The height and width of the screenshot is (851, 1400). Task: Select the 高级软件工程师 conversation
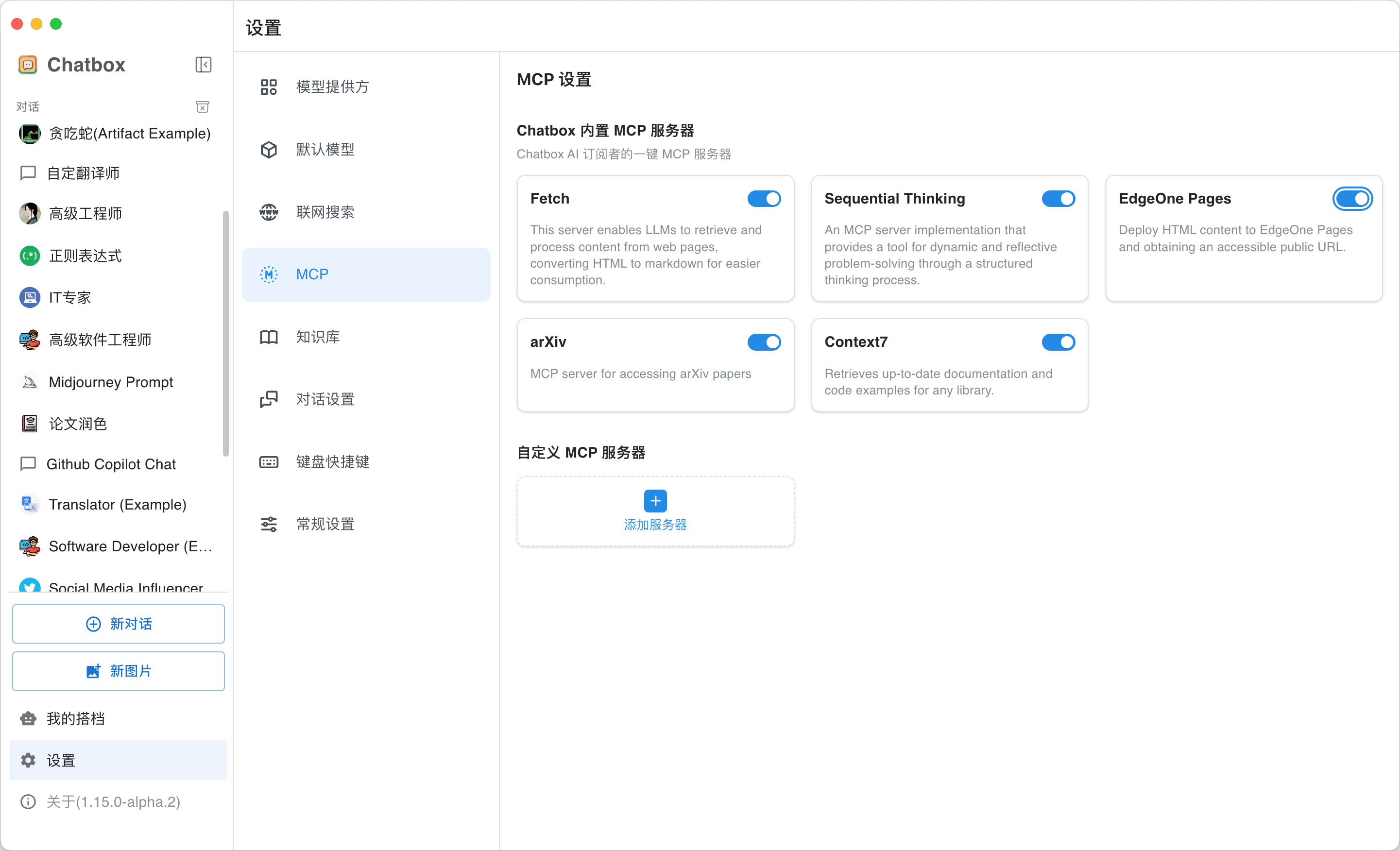[x=118, y=340]
